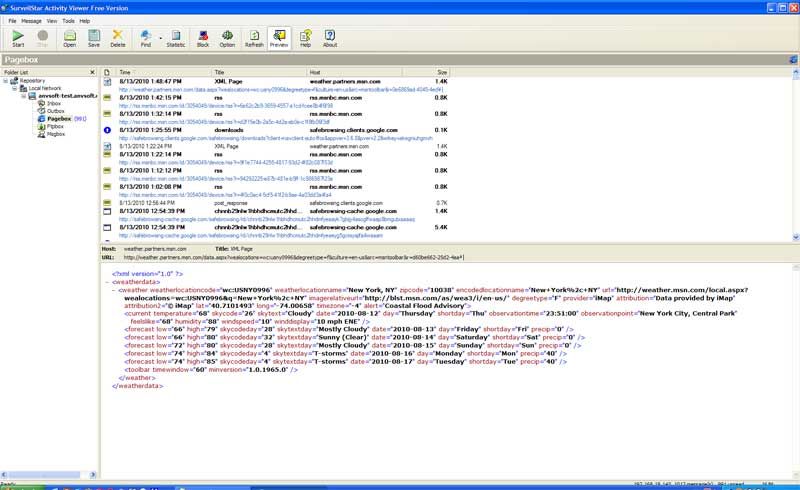Open the File menu
800x490 pixels.
[12, 21]
